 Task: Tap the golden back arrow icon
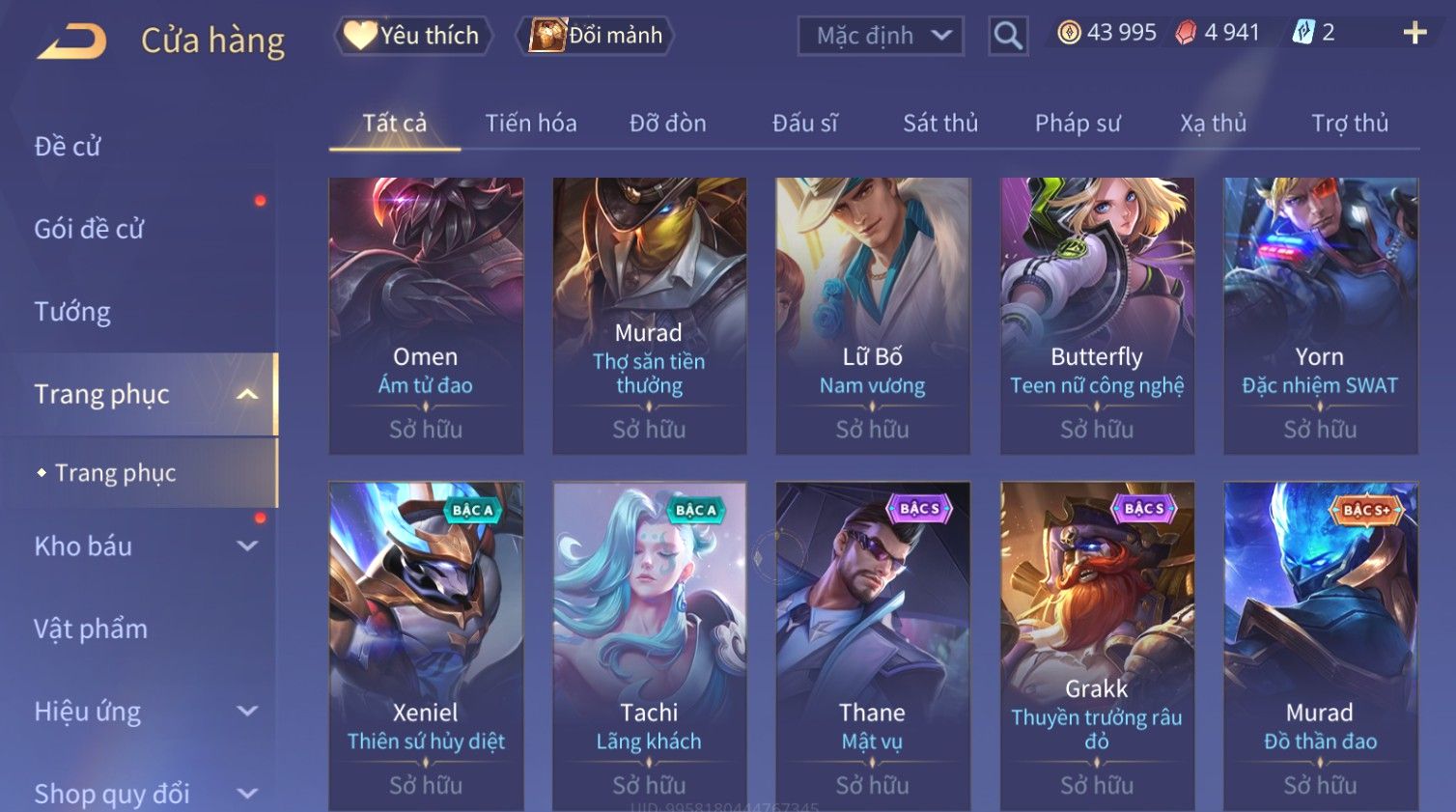tap(72, 42)
